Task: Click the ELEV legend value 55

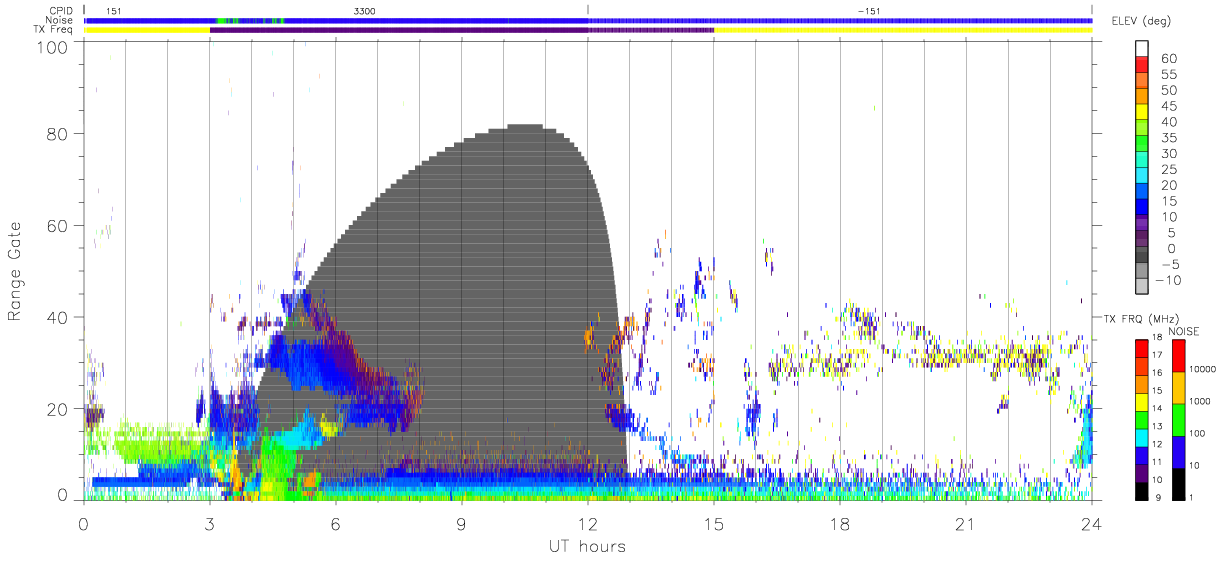Action: click(1167, 74)
